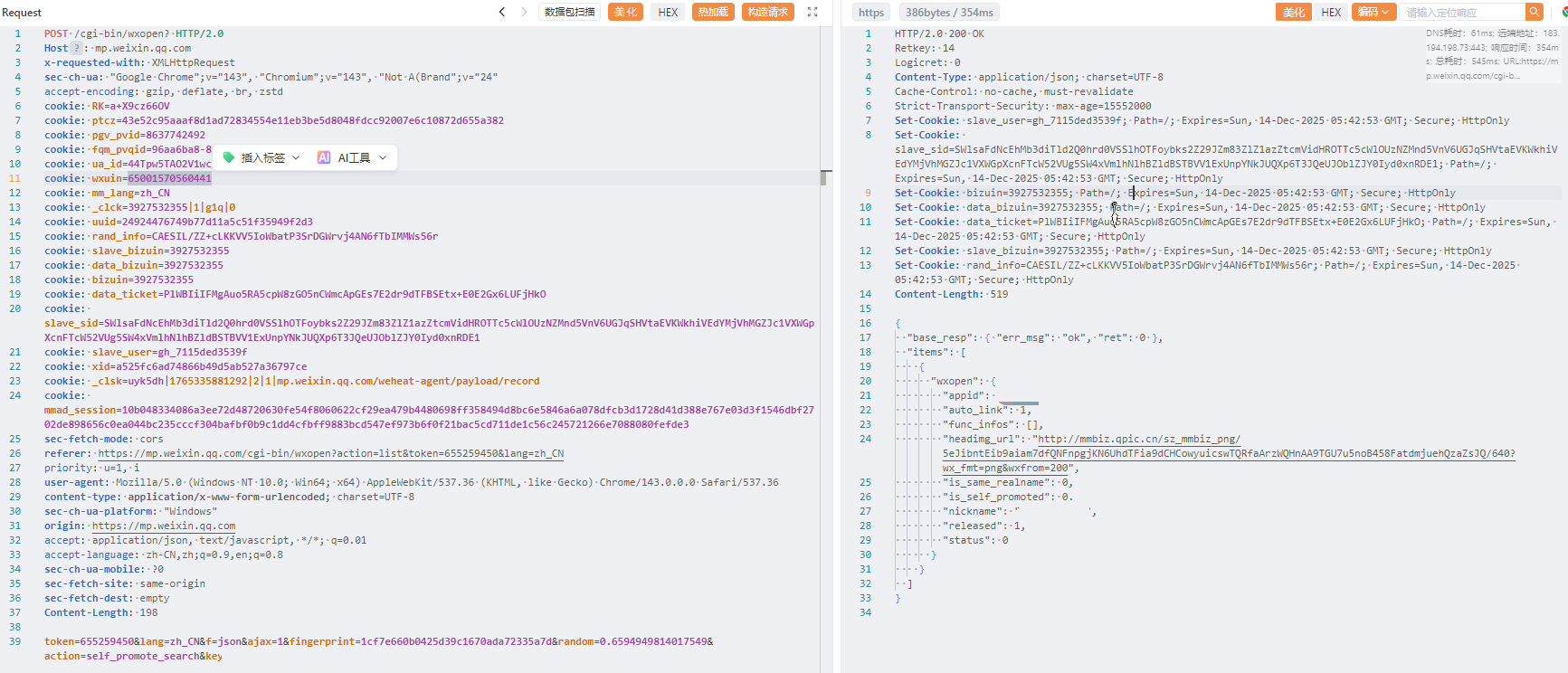Viewport: 1568px width, 673px height.
Task: Toggle HEX view in request panel
Action: tap(668, 12)
